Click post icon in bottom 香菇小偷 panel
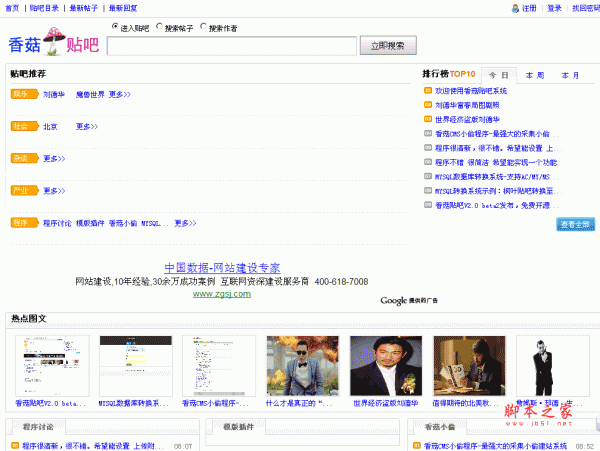Screen dimensions: 600x451 pyautogui.click(x=417, y=445)
